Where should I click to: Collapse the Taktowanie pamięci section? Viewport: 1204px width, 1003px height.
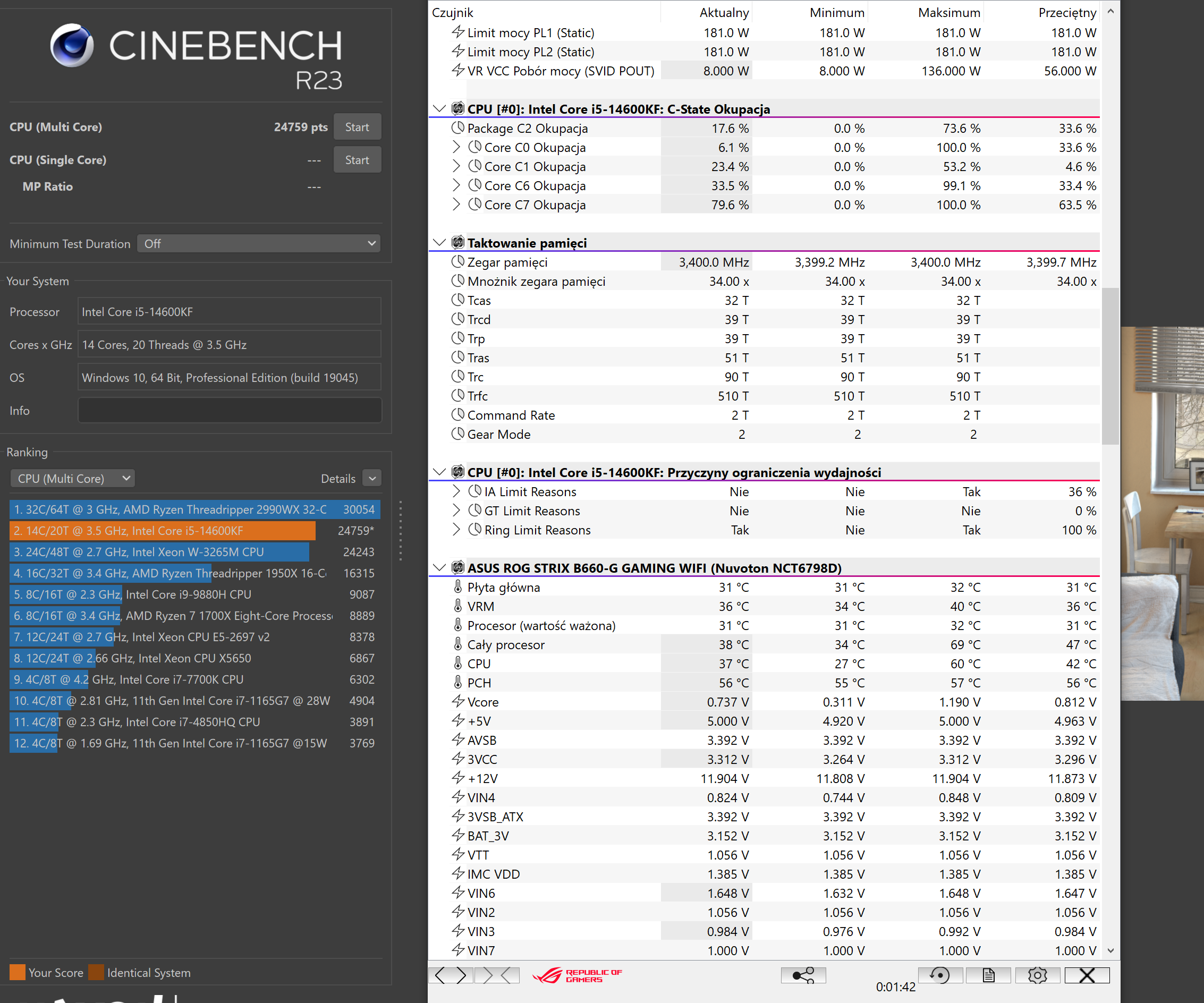click(x=439, y=242)
